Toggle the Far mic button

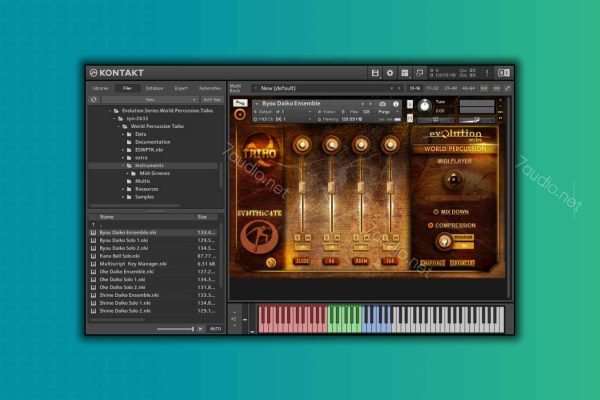tap(390, 261)
